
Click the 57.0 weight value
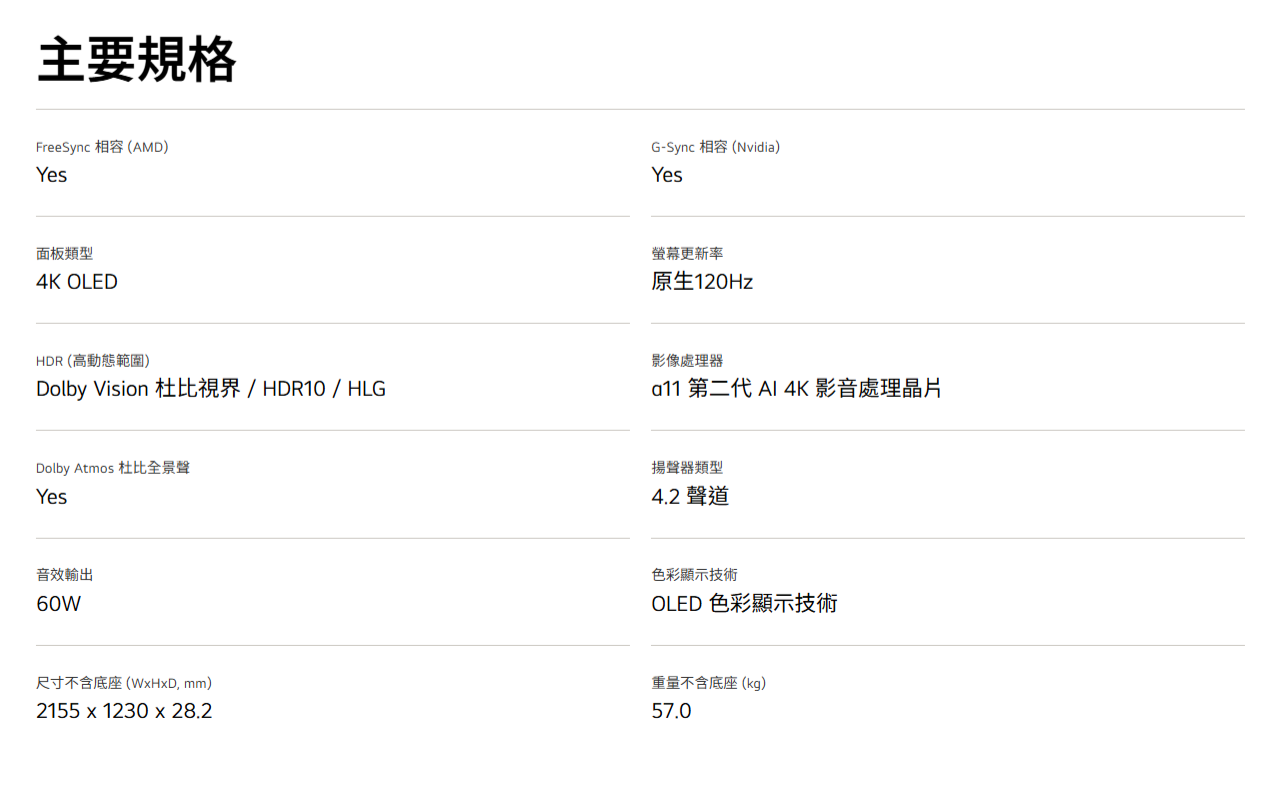(671, 711)
